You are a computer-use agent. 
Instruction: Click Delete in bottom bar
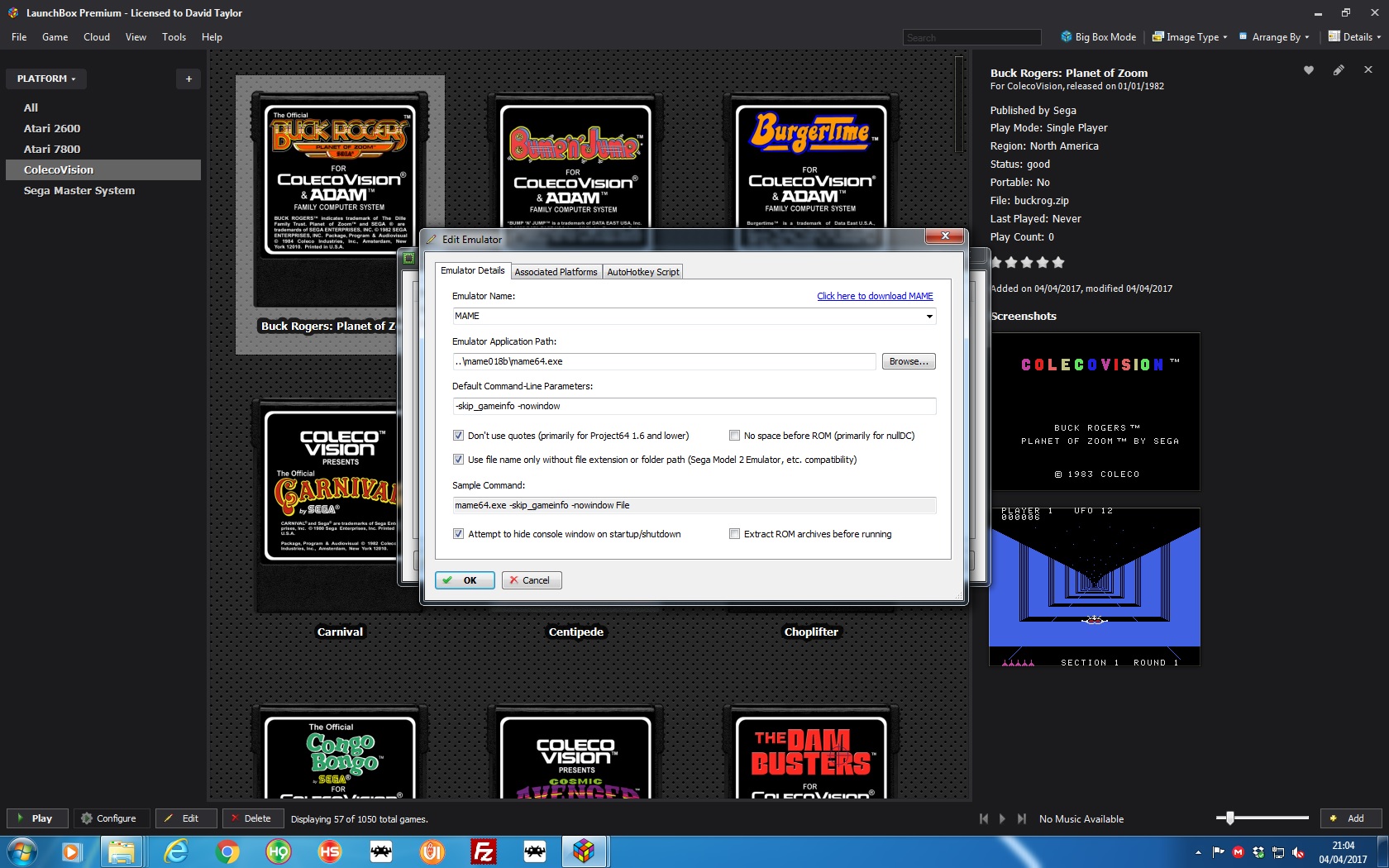coord(252,818)
